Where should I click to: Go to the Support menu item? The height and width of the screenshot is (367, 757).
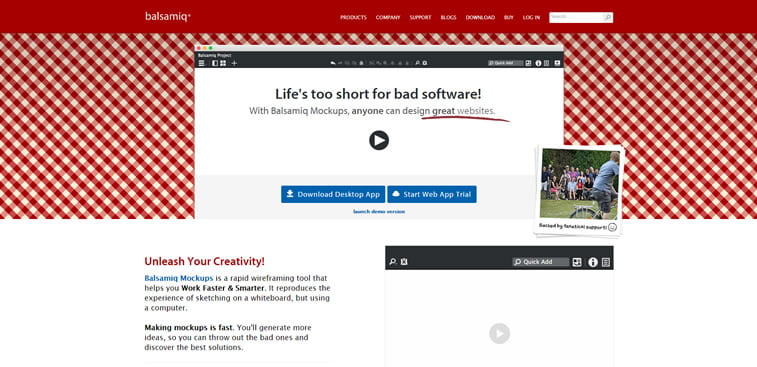(421, 17)
